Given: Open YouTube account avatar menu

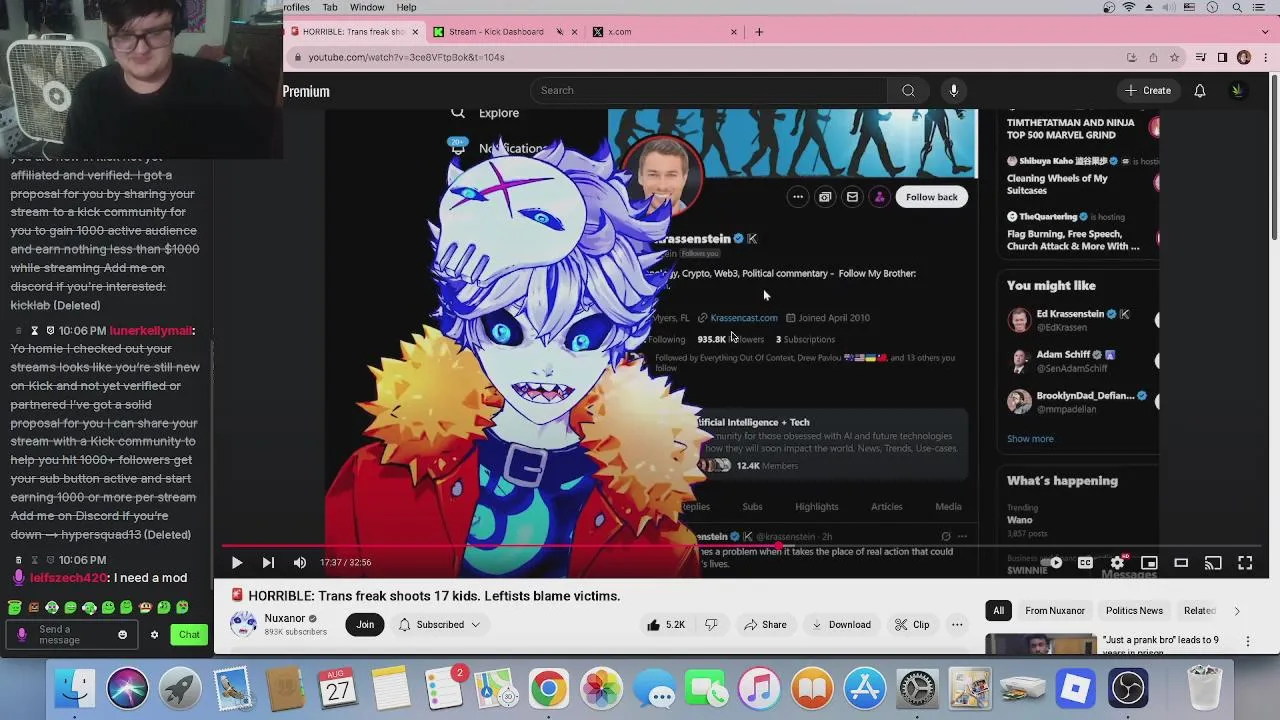Looking at the screenshot, I should click(1237, 91).
